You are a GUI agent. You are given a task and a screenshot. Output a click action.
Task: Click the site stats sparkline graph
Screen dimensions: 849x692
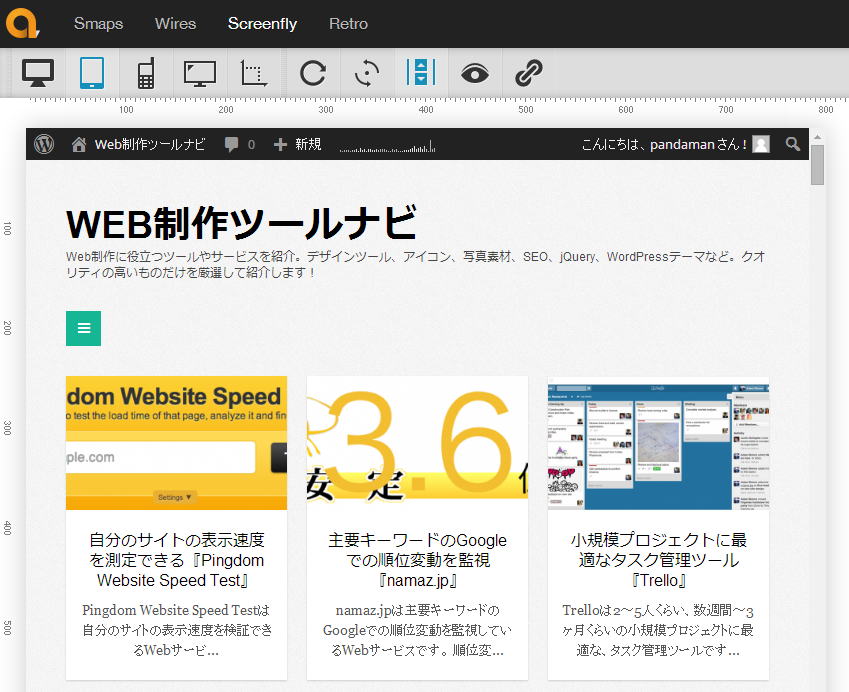coord(388,146)
